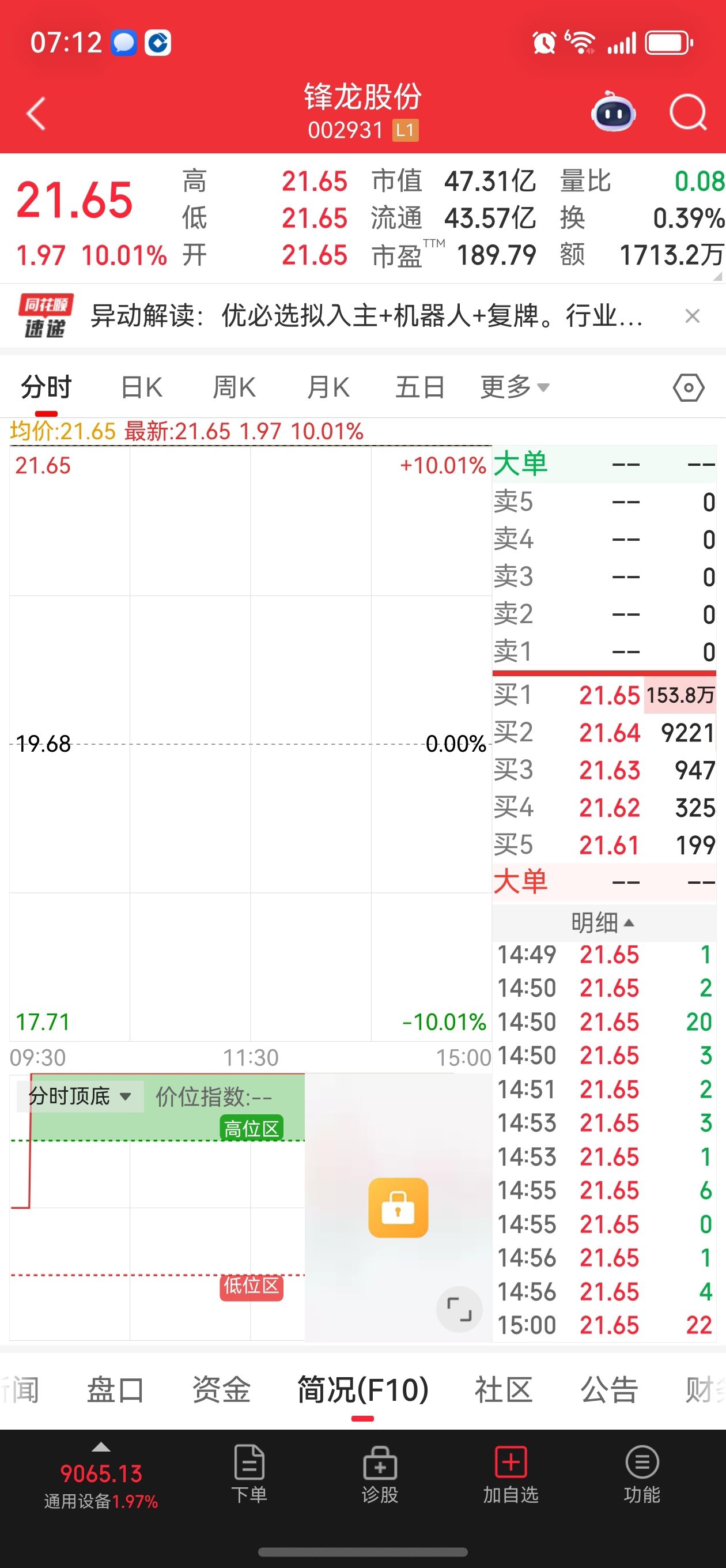The image size is (726, 1568).
Task: Tap the green 大单 header row
Action: click(604, 465)
